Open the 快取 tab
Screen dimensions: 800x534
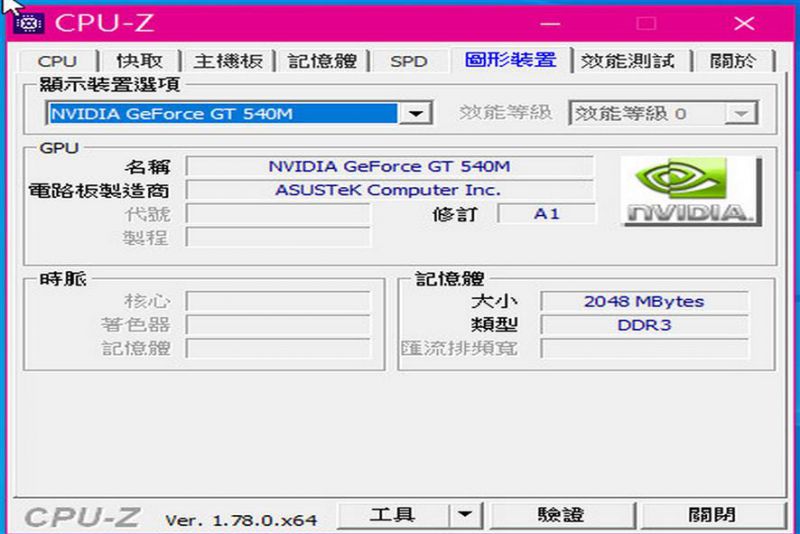point(146,61)
